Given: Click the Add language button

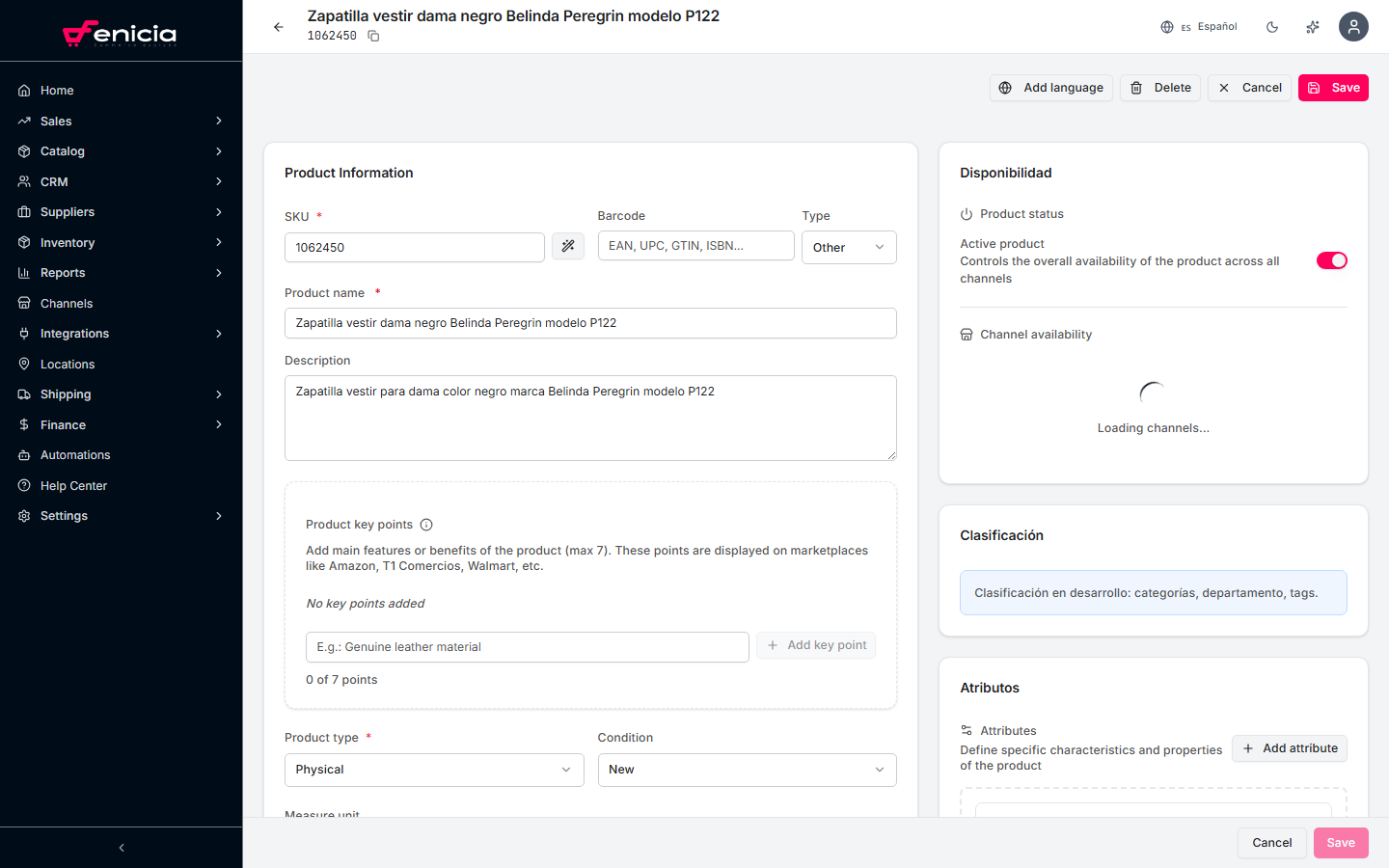Looking at the screenshot, I should pos(1050,87).
